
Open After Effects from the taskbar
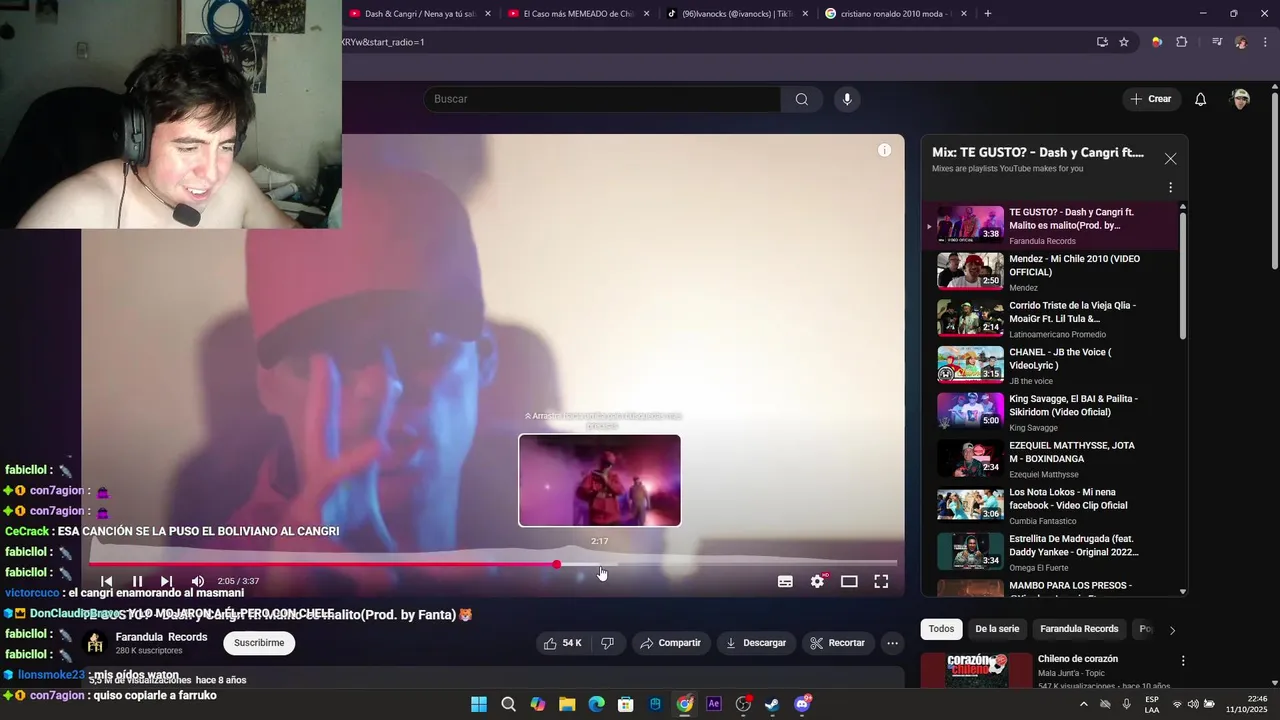click(714, 704)
